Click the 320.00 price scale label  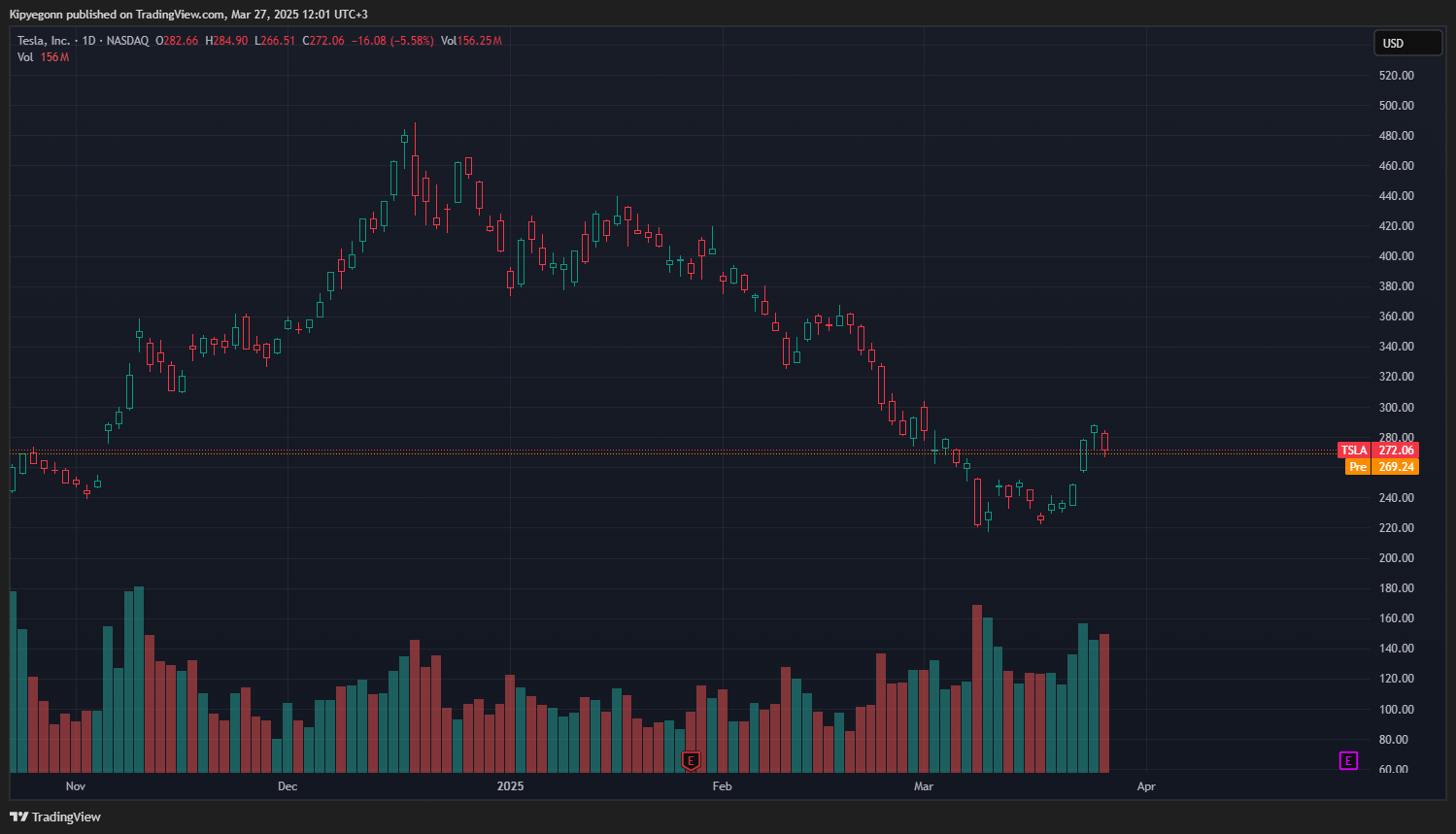[1397, 377]
